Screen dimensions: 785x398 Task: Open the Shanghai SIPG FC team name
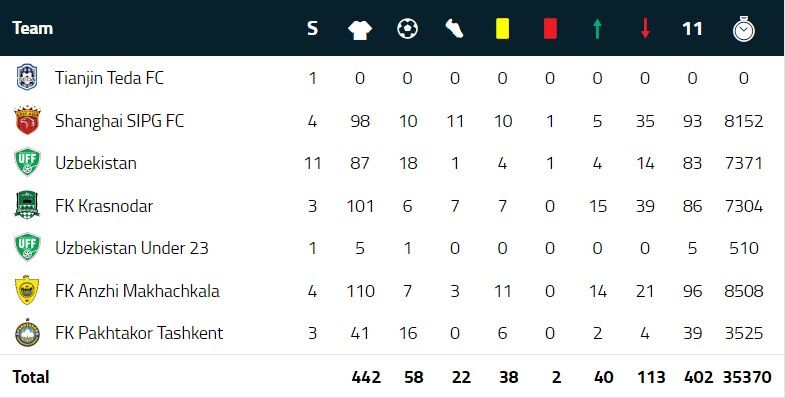click(x=120, y=121)
